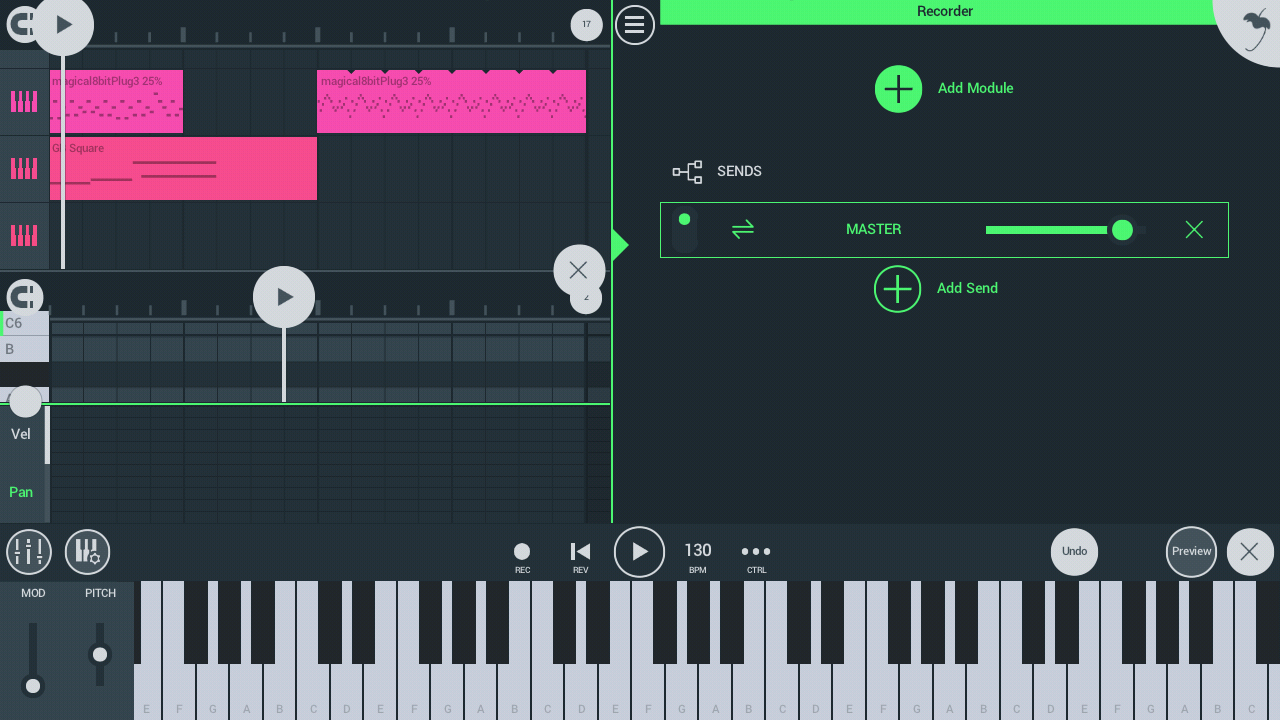This screenshot has height=720, width=1280.
Task: Click the Add Module text label
Action: pyautogui.click(x=975, y=89)
